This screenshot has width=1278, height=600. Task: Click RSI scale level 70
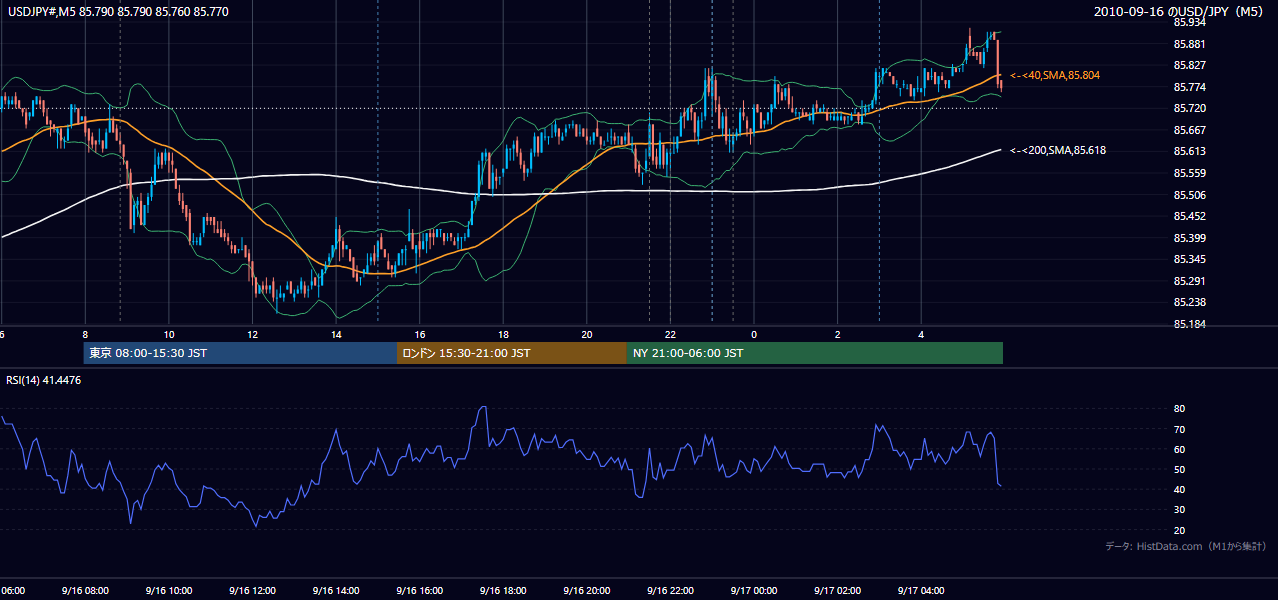tap(1179, 429)
